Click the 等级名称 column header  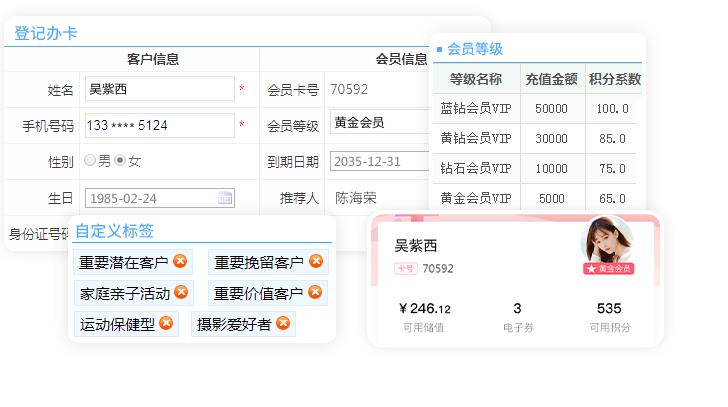tap(476, 79)
